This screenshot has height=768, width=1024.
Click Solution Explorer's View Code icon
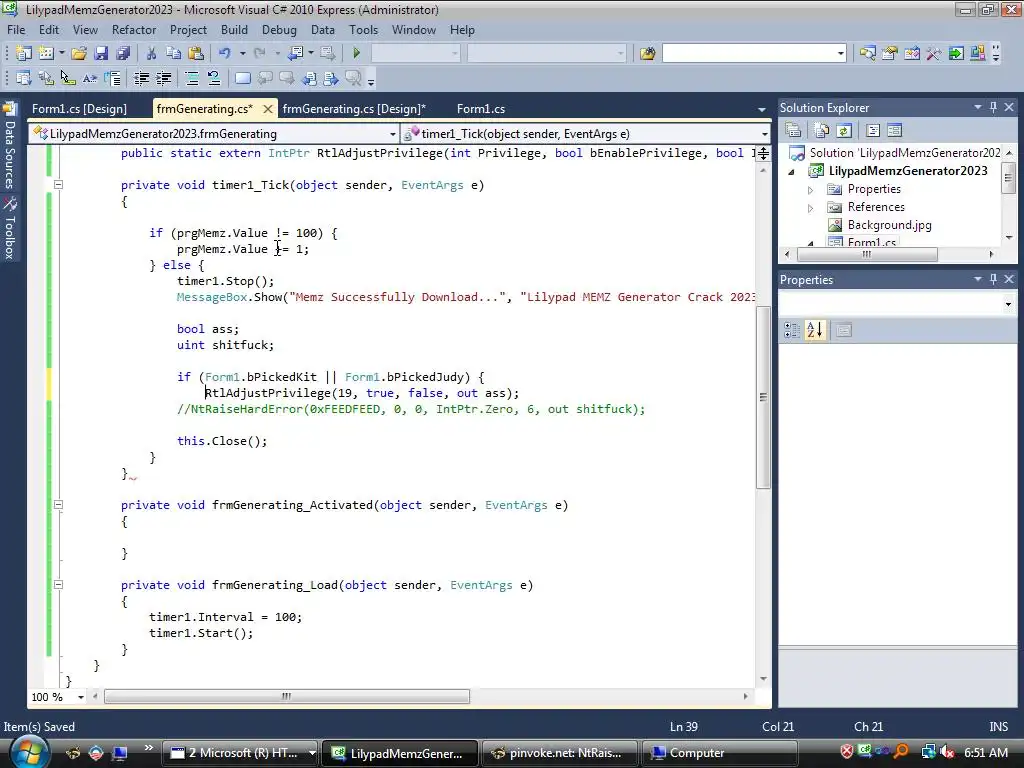click(x=873, y=131)
